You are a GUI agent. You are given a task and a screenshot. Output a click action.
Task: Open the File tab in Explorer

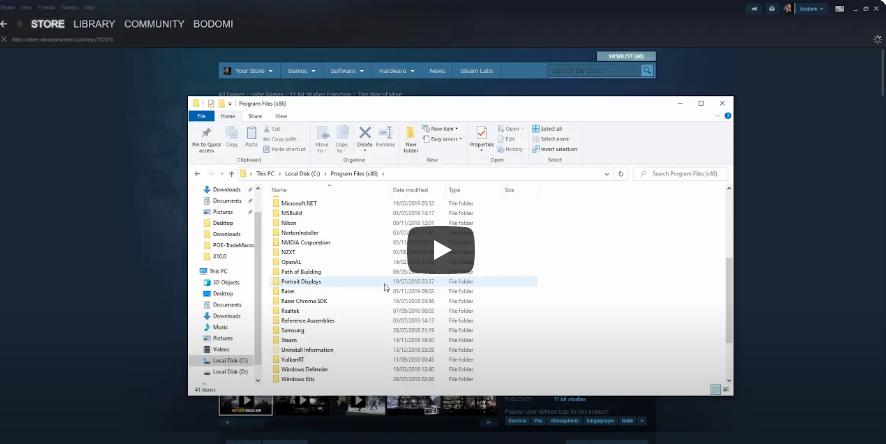pos(201,116)
